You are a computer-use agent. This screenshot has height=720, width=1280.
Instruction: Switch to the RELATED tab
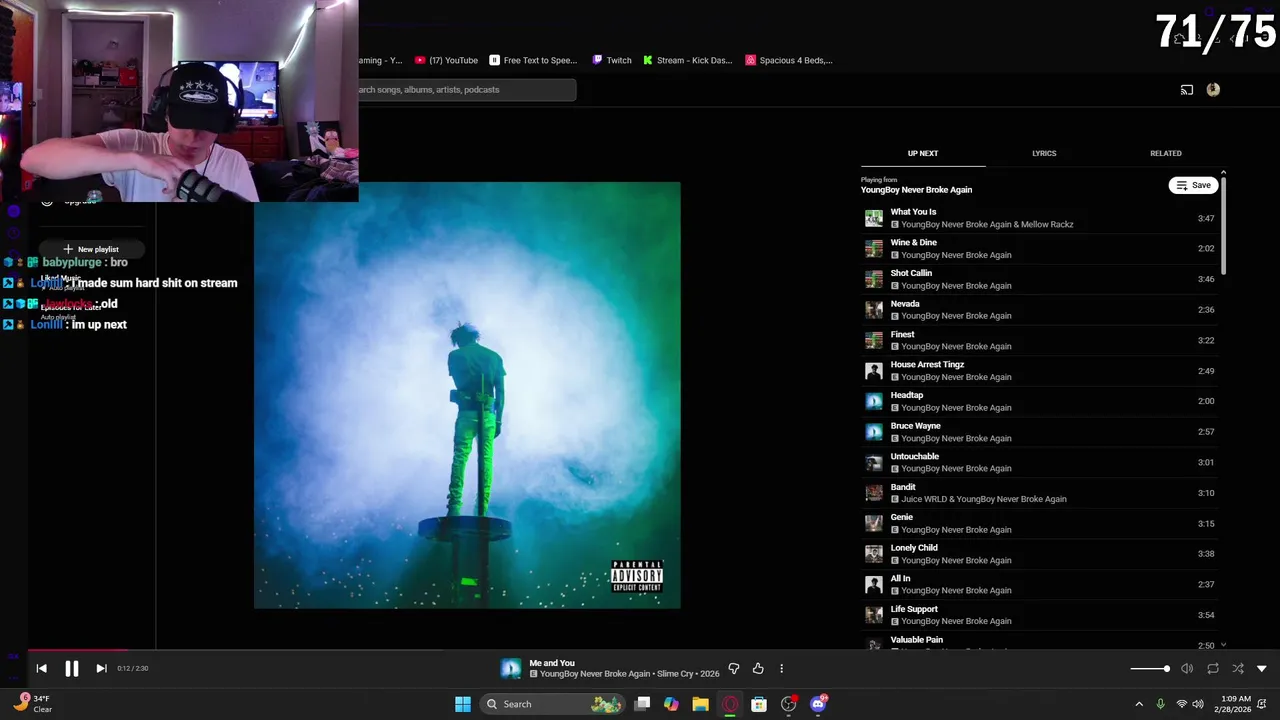tap(1166, 153)
